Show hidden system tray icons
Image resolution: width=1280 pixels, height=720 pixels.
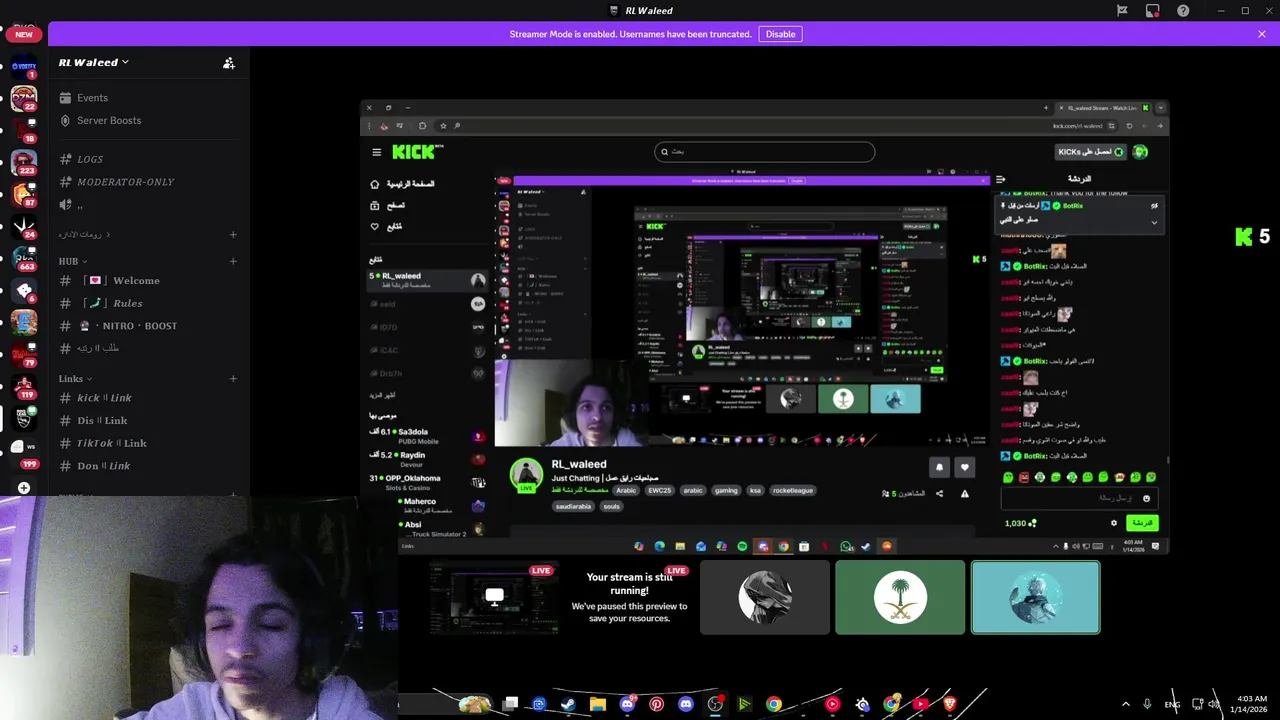pos(1125,704)
